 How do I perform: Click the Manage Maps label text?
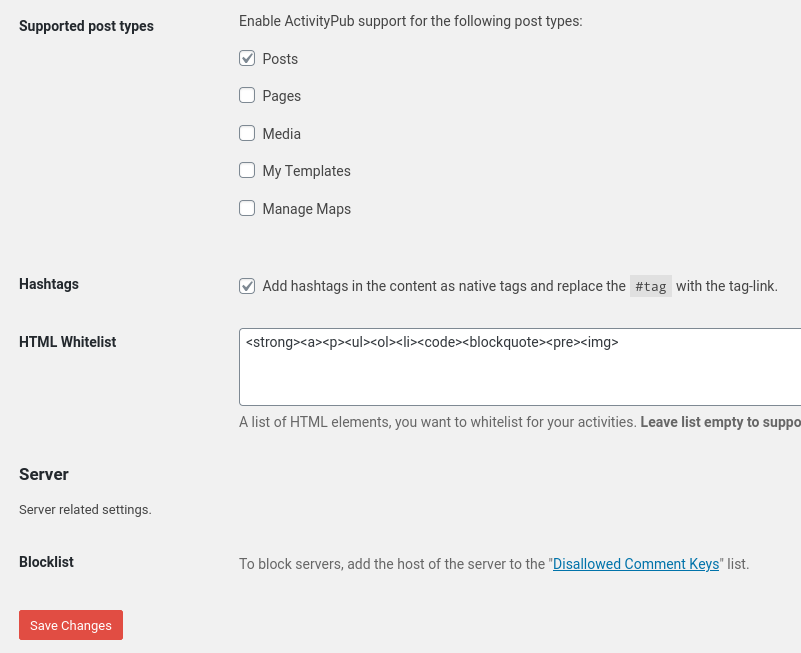pos(307,209)
